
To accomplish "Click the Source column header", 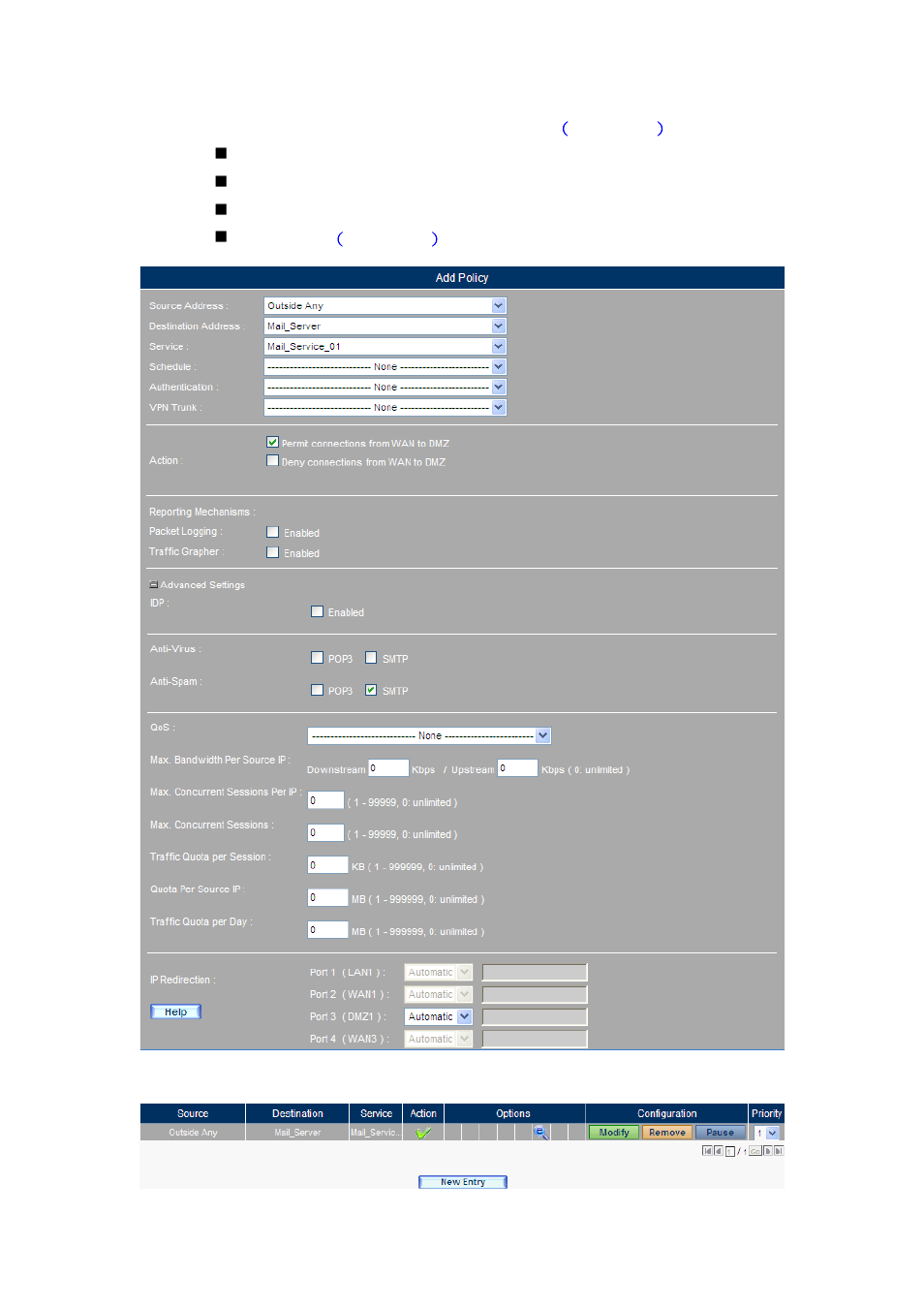I will coord(193,1114).
